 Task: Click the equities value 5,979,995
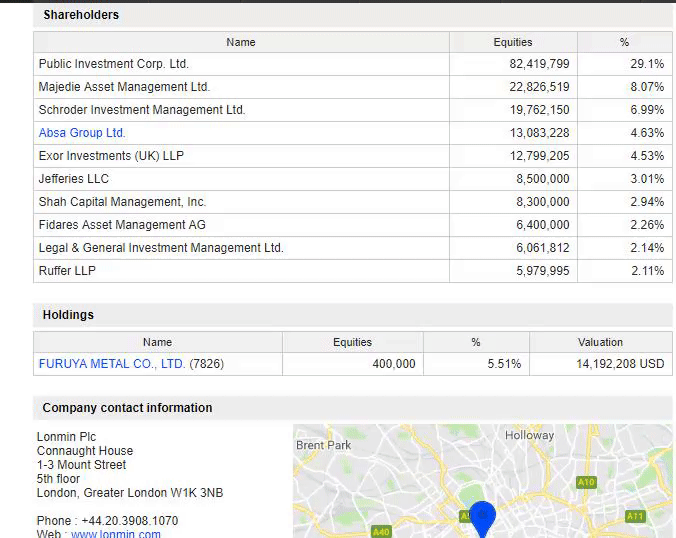543,271
